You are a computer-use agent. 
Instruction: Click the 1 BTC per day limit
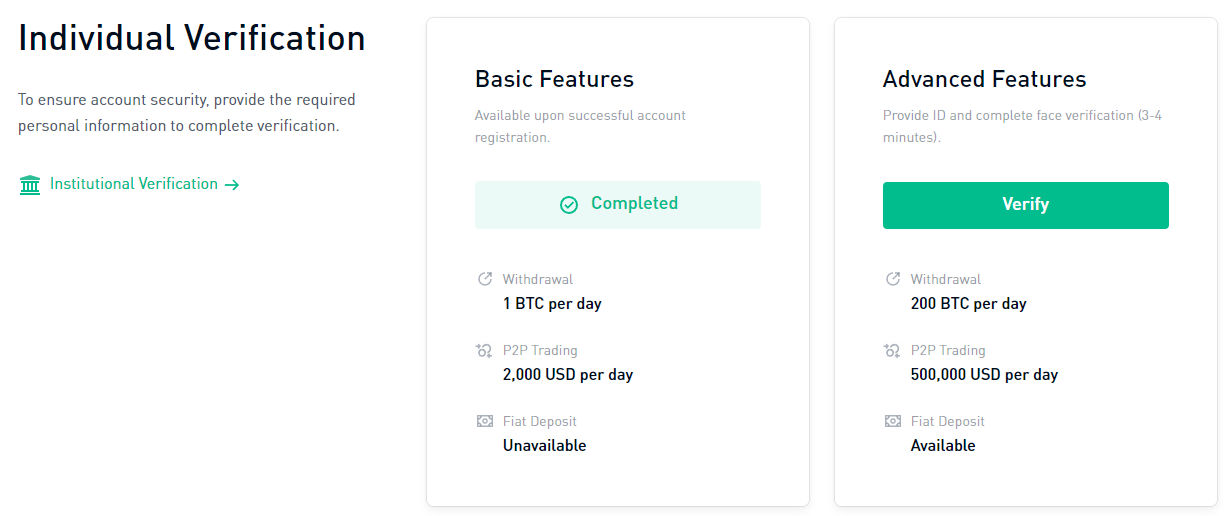coord(552,303)
